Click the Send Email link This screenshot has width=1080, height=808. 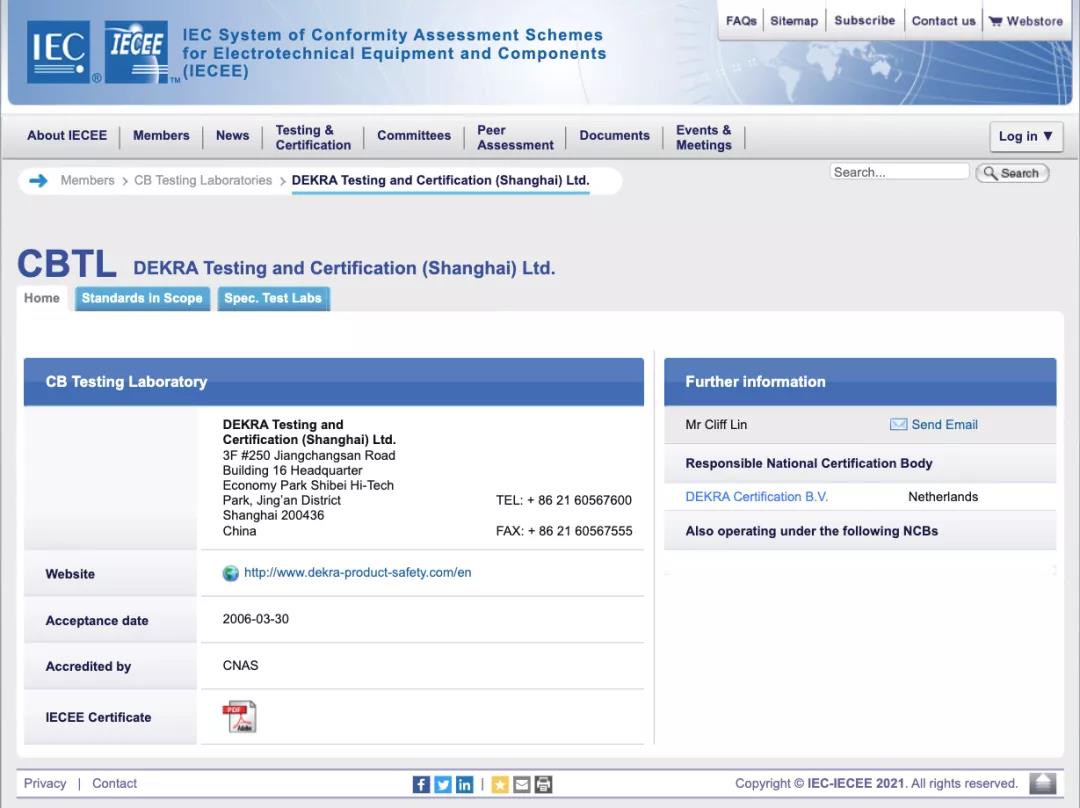point(944,425)
